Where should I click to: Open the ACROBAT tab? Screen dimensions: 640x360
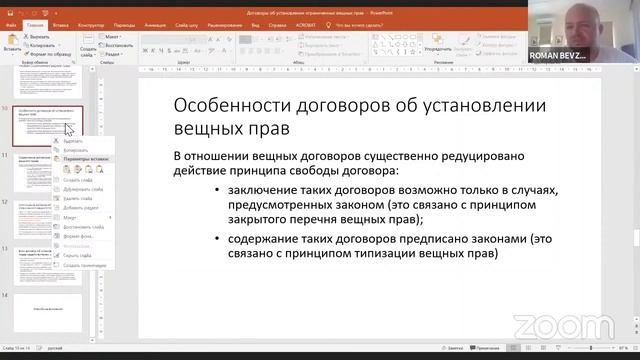tap(306, 25)
